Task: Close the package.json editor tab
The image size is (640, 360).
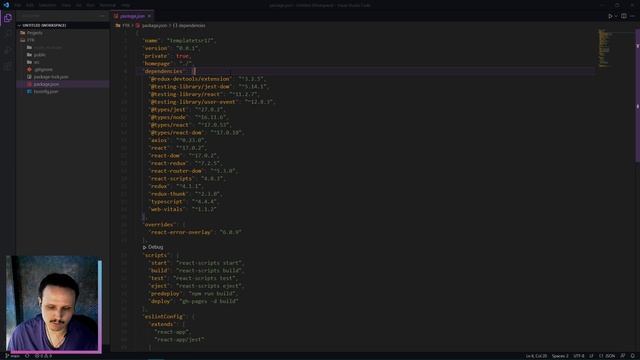Action: point(149,16)
